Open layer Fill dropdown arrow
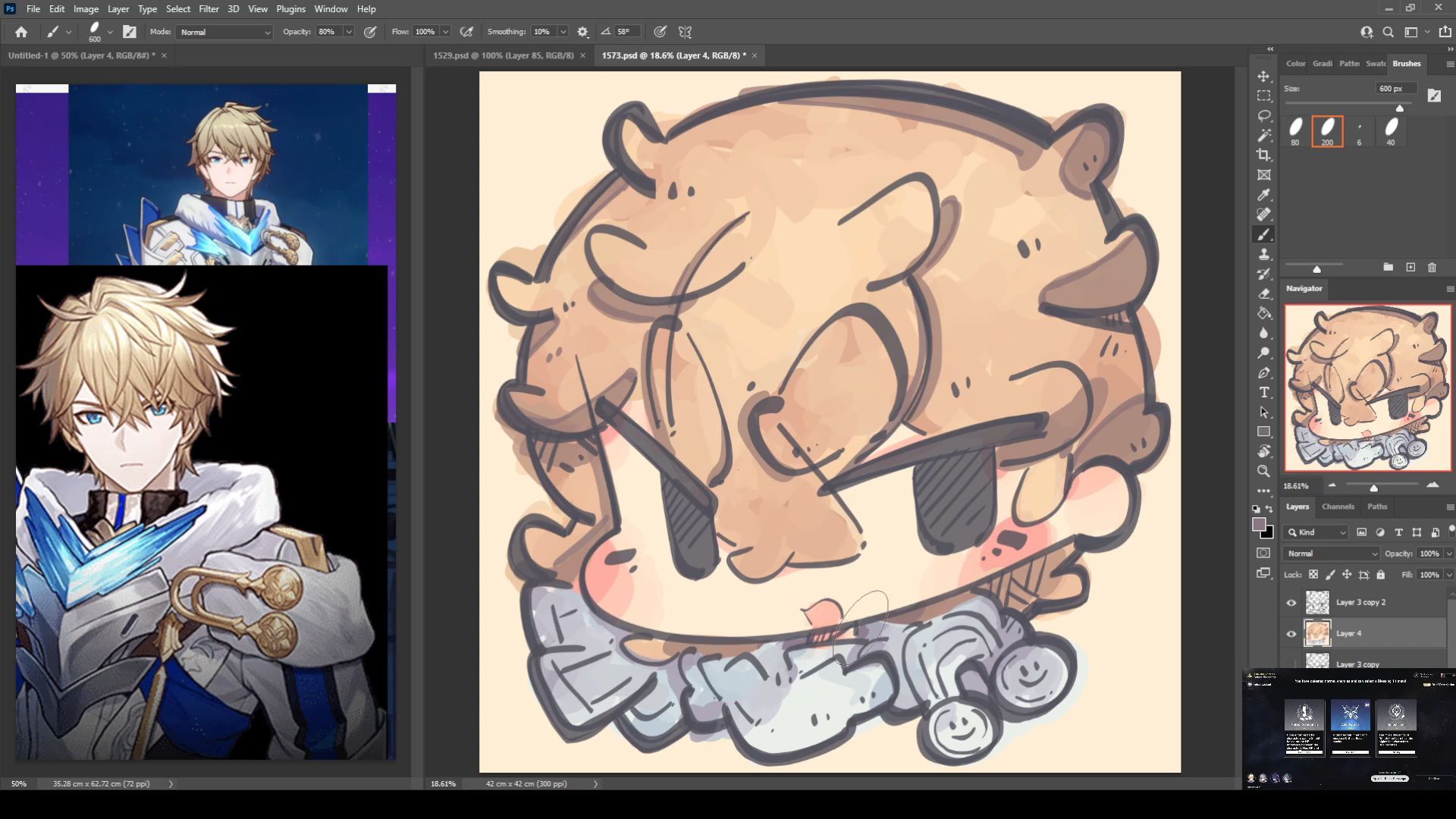The image size is (1456, 819). tap(1449, 575)
